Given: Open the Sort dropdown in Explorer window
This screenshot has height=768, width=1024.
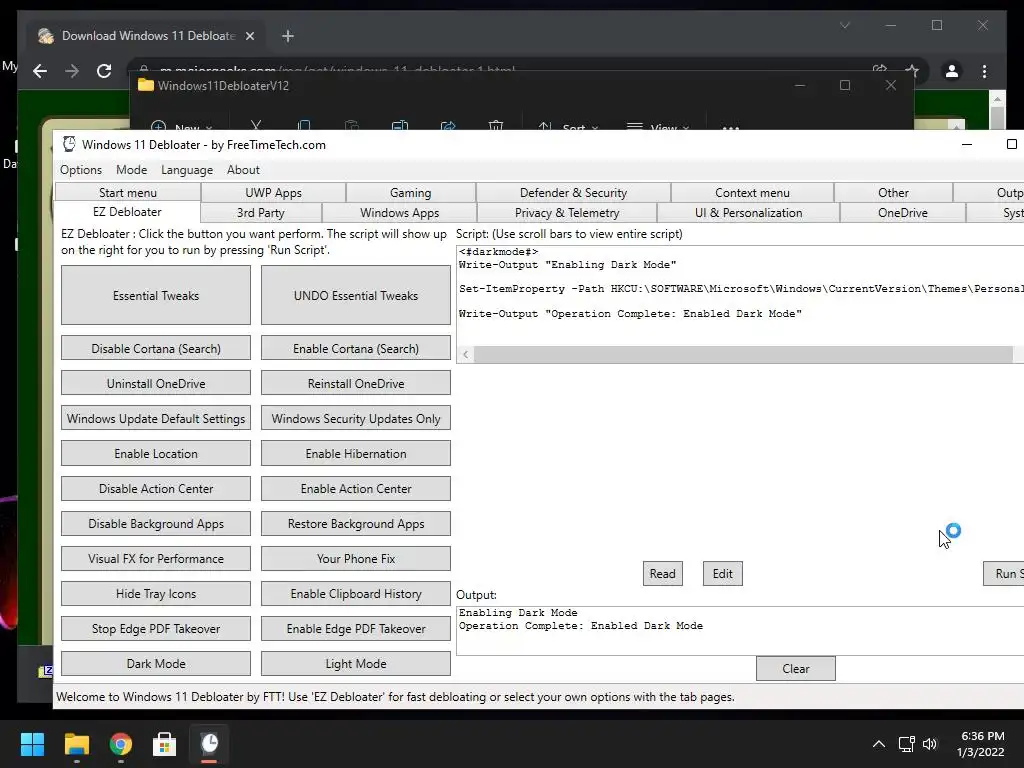Looking at the screenshot, I should pos(567,127).
